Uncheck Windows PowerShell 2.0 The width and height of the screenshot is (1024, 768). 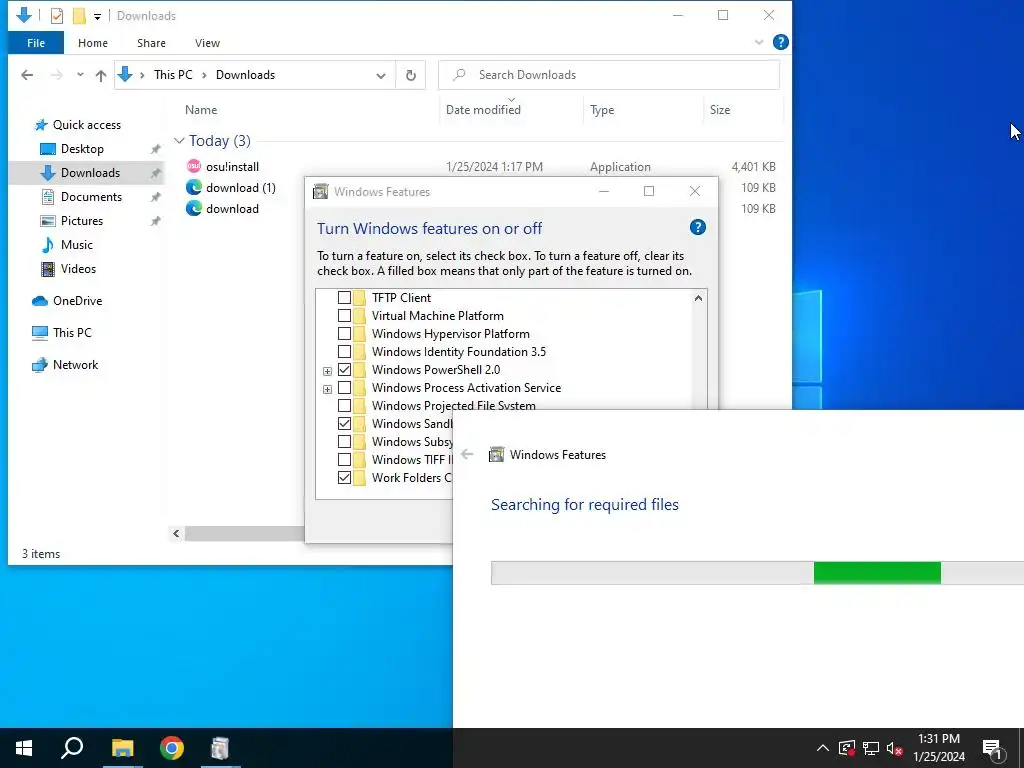tap(344, 370)
